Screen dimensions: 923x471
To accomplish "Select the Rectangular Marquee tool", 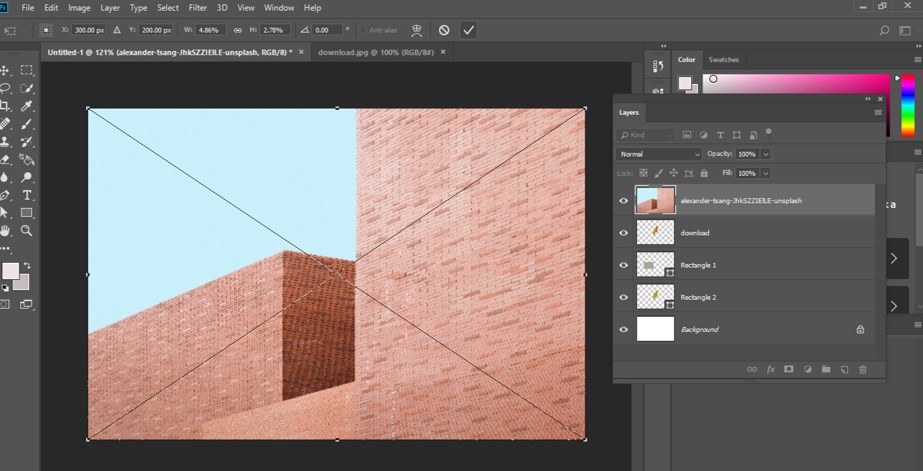I will [26, 71].
